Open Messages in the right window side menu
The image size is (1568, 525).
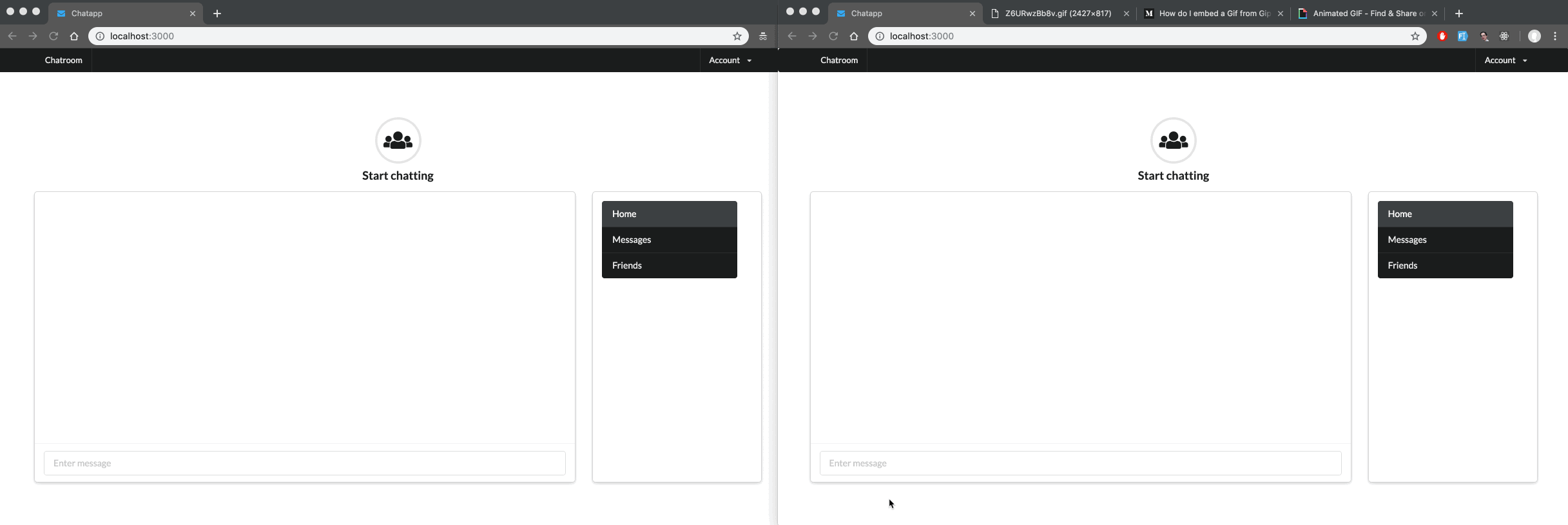pyautogui.click(x=1446, y=240)
